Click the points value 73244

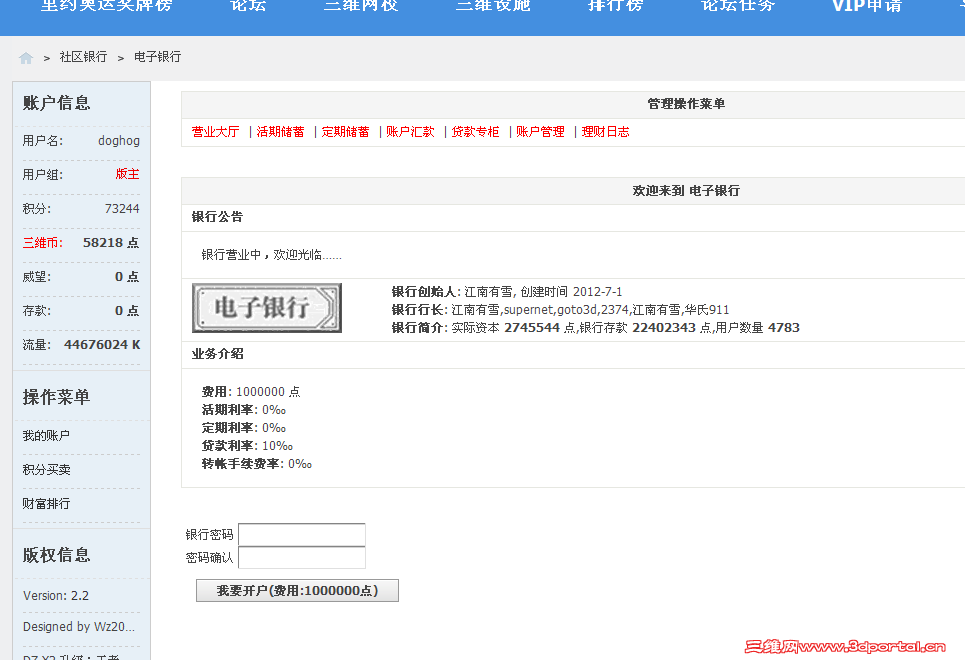122,209
